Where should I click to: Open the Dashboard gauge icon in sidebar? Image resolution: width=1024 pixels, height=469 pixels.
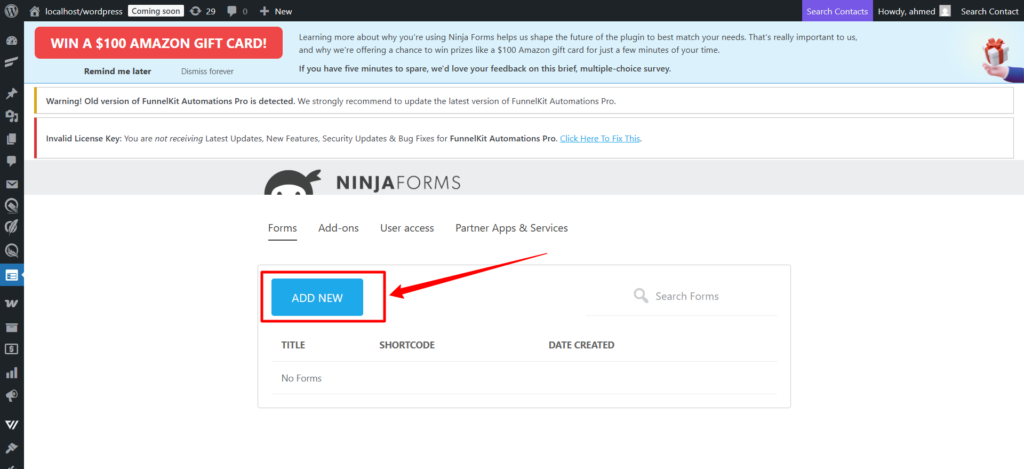(12, 42)
